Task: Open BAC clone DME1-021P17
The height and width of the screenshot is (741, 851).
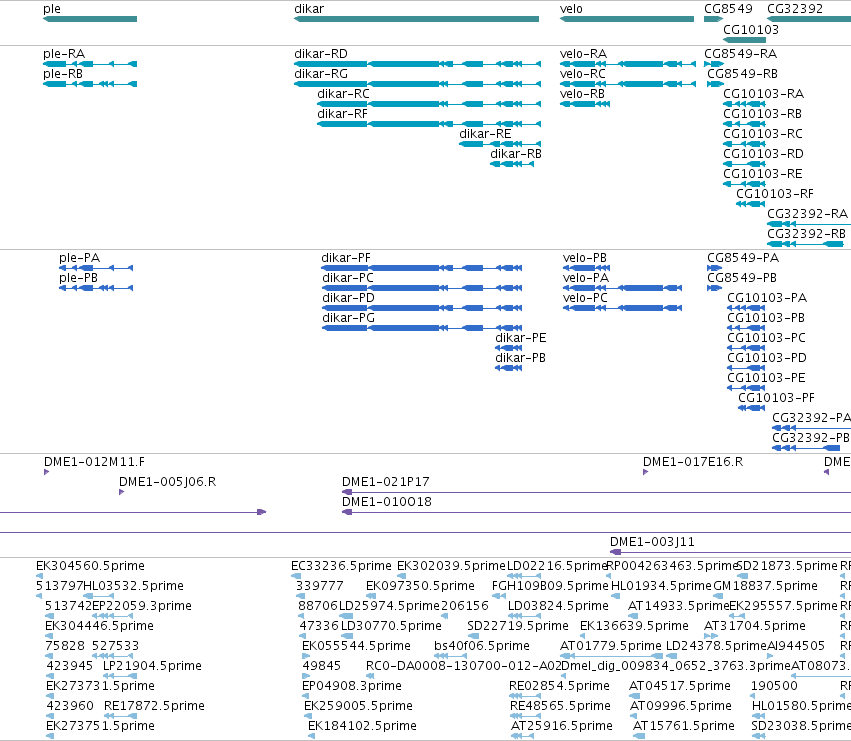Action: click(385, 482)
